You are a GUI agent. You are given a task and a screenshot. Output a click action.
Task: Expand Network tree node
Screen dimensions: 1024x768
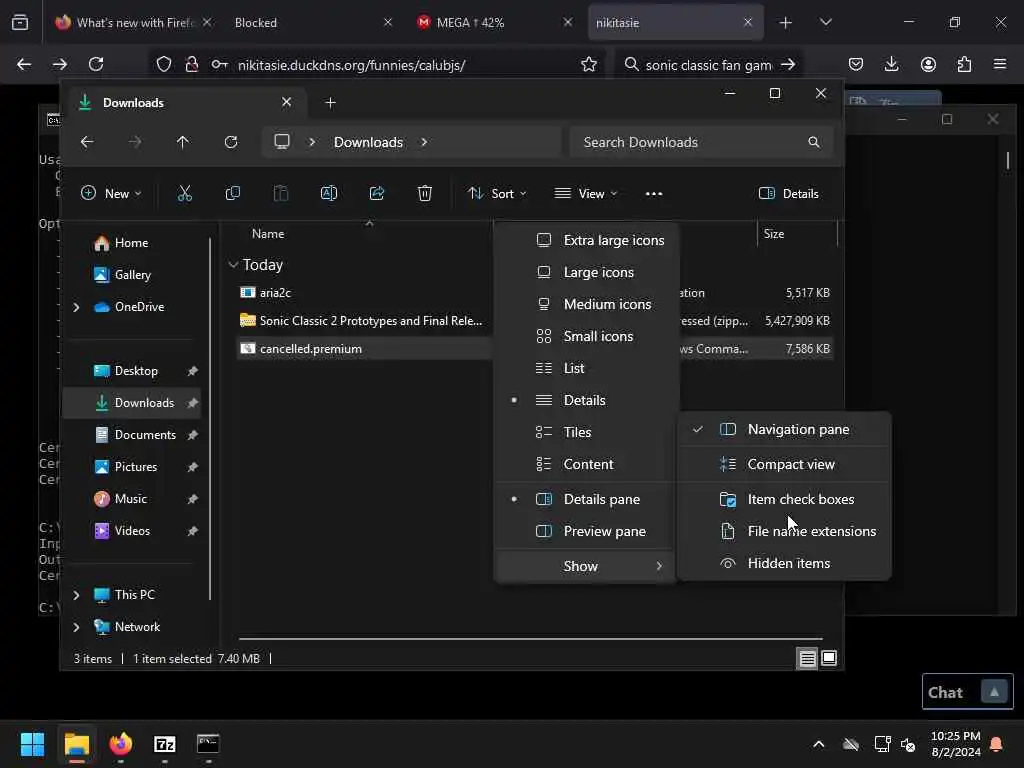tap(76, 627)
